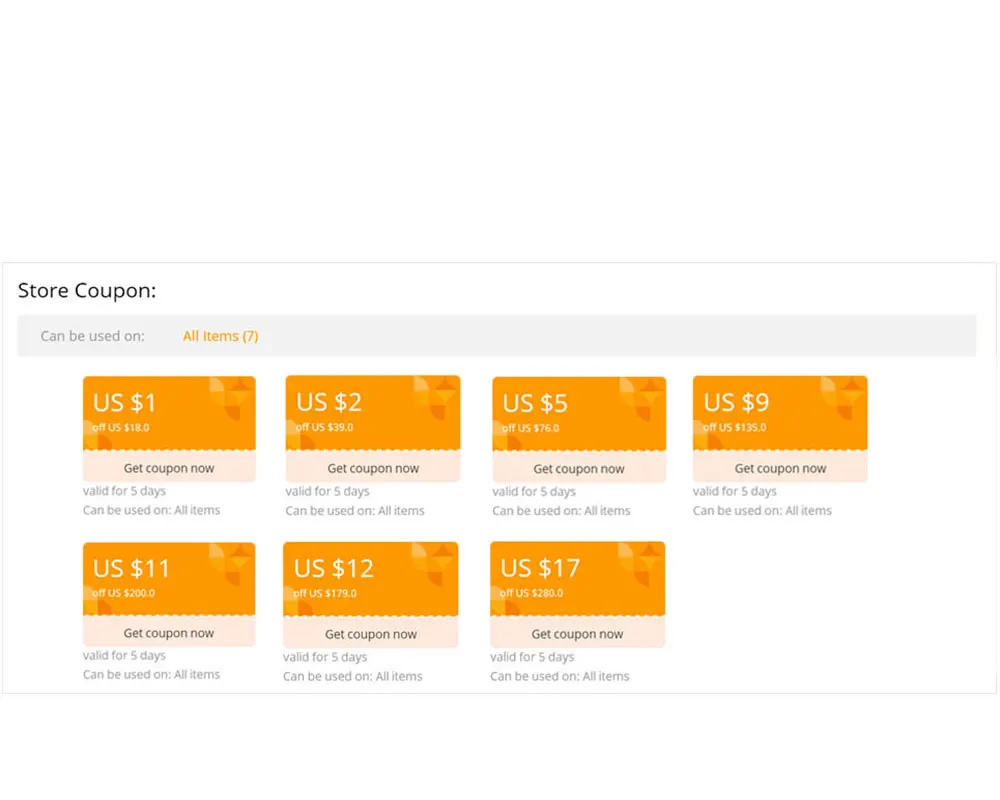Image resolution: width=1000 pixels, height=800 pixels.
Task: Get the US $11 coupon now
Action: coord(169,632)
